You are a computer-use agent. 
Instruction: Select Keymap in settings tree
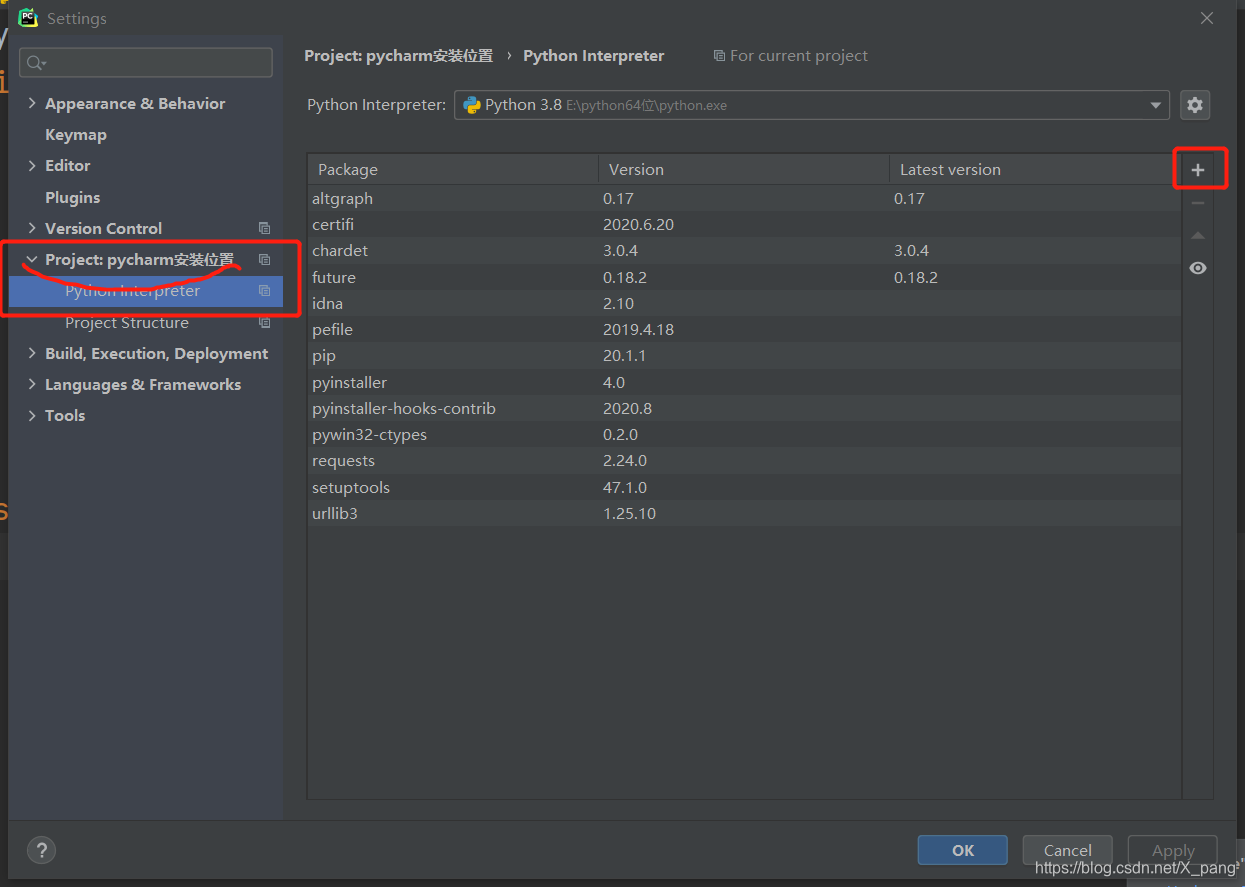point(76,134)
